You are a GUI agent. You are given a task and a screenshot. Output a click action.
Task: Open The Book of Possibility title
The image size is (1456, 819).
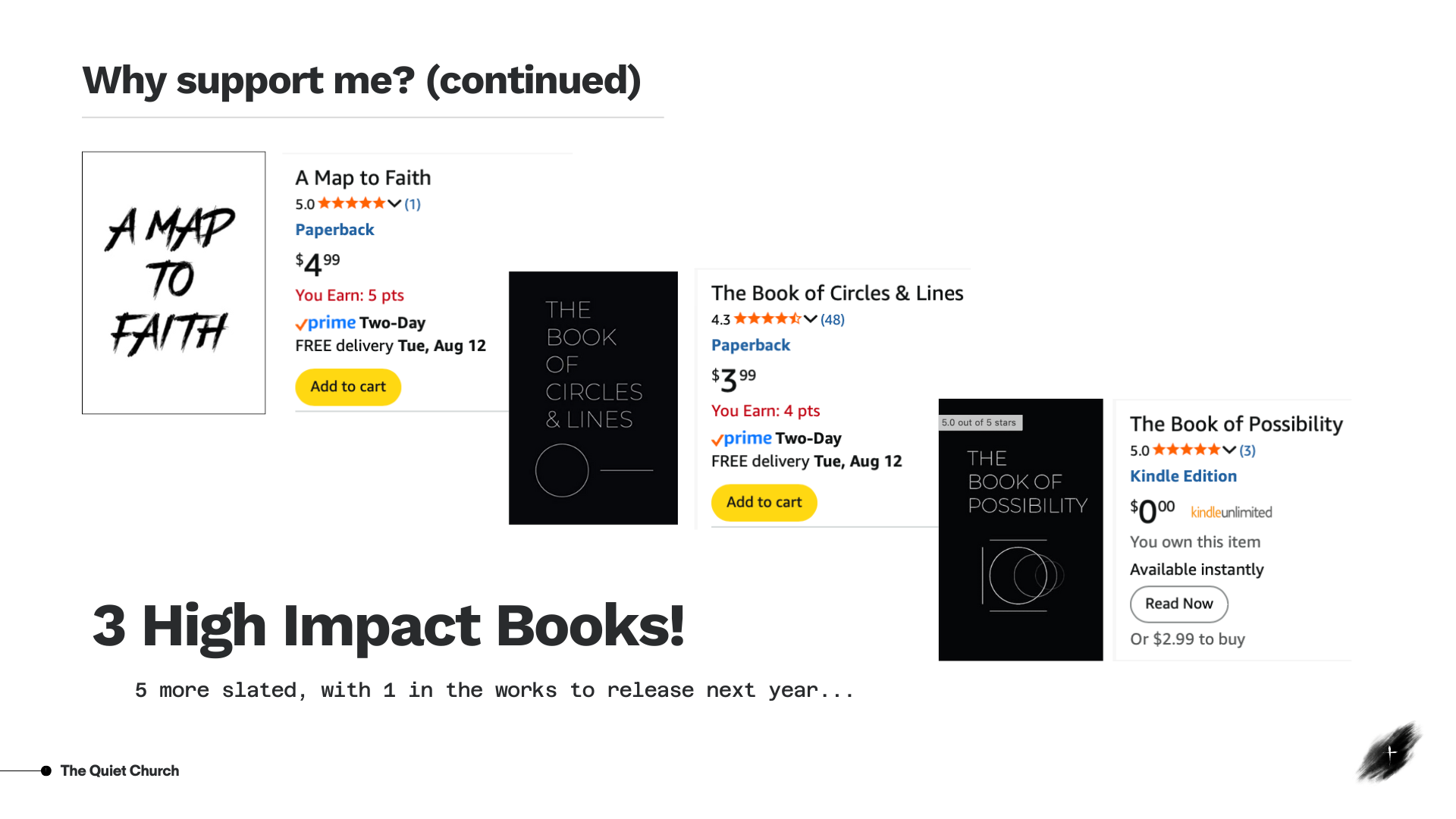tap(1236, 424)
